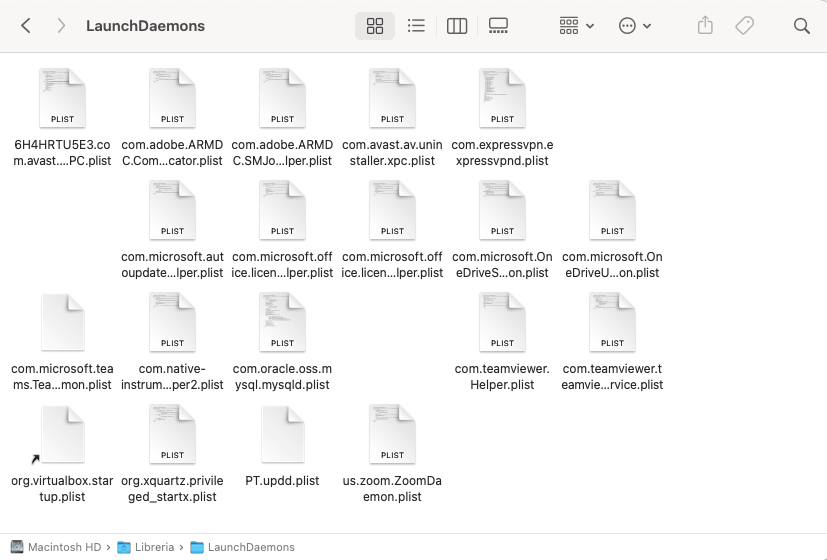Select com.expressvpn.expressvpnd.plist icon
This screenshot has height=560, width=827.
point(502,98)
